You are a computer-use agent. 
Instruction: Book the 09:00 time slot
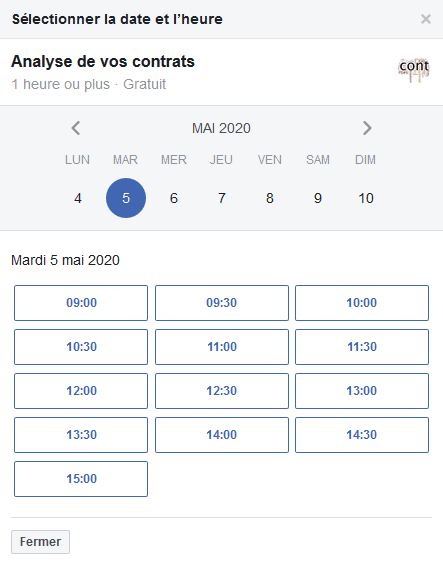pyautogui.click(x=81, y=303)
